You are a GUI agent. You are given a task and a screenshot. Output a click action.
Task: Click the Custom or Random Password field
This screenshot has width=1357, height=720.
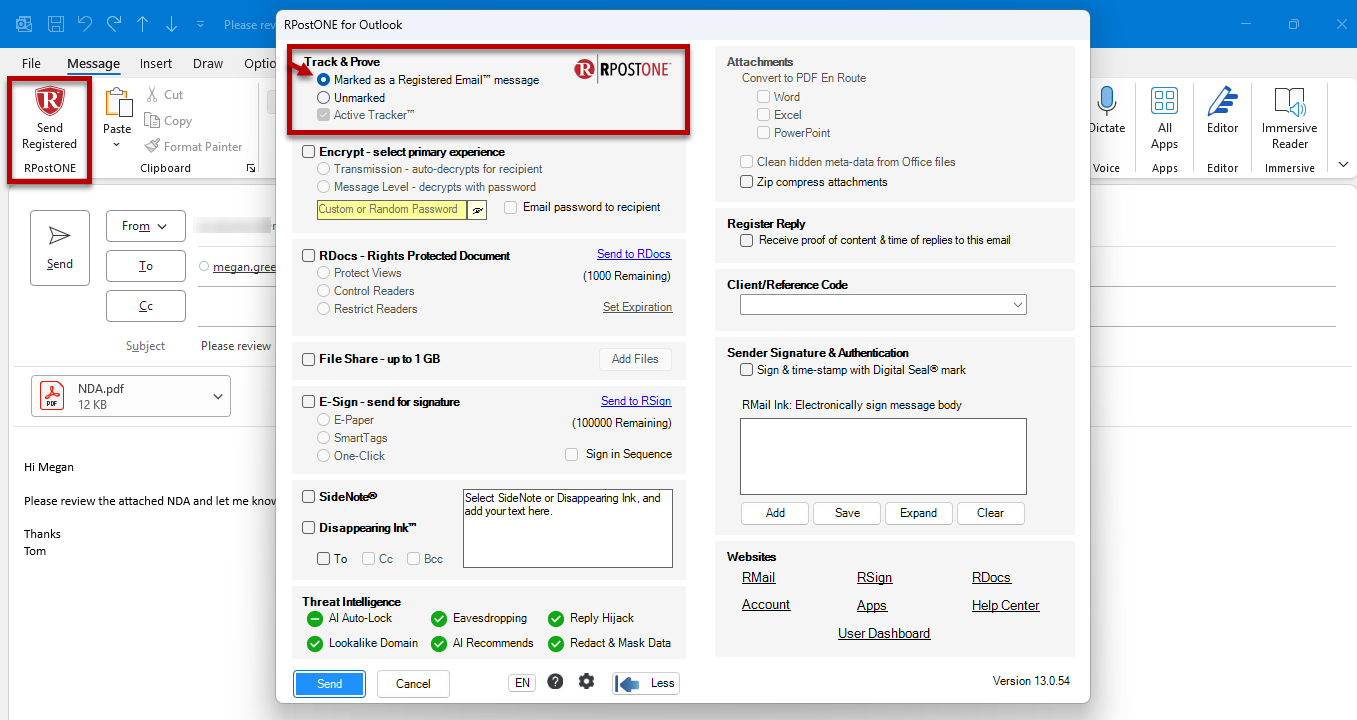[x=392, y=210]
